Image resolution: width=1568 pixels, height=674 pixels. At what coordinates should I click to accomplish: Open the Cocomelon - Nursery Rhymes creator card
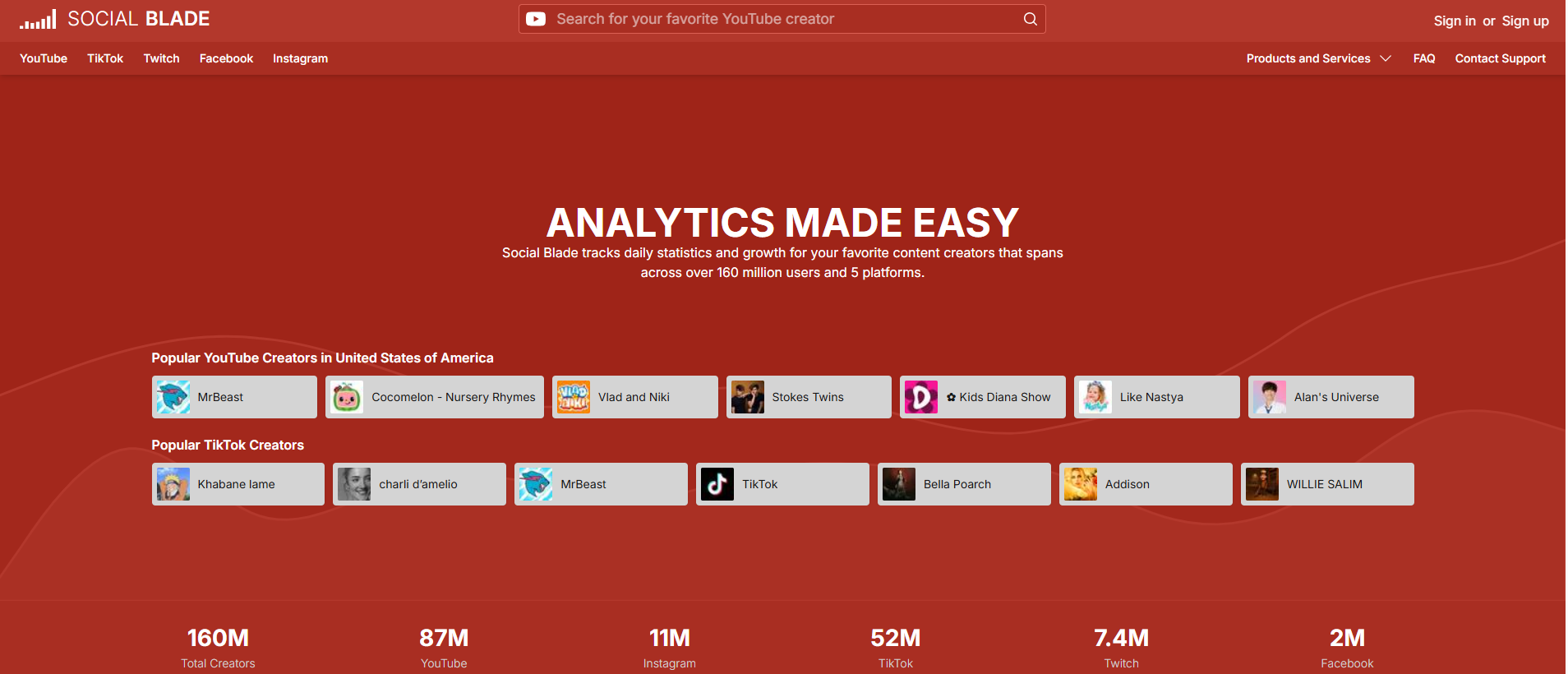435,397
